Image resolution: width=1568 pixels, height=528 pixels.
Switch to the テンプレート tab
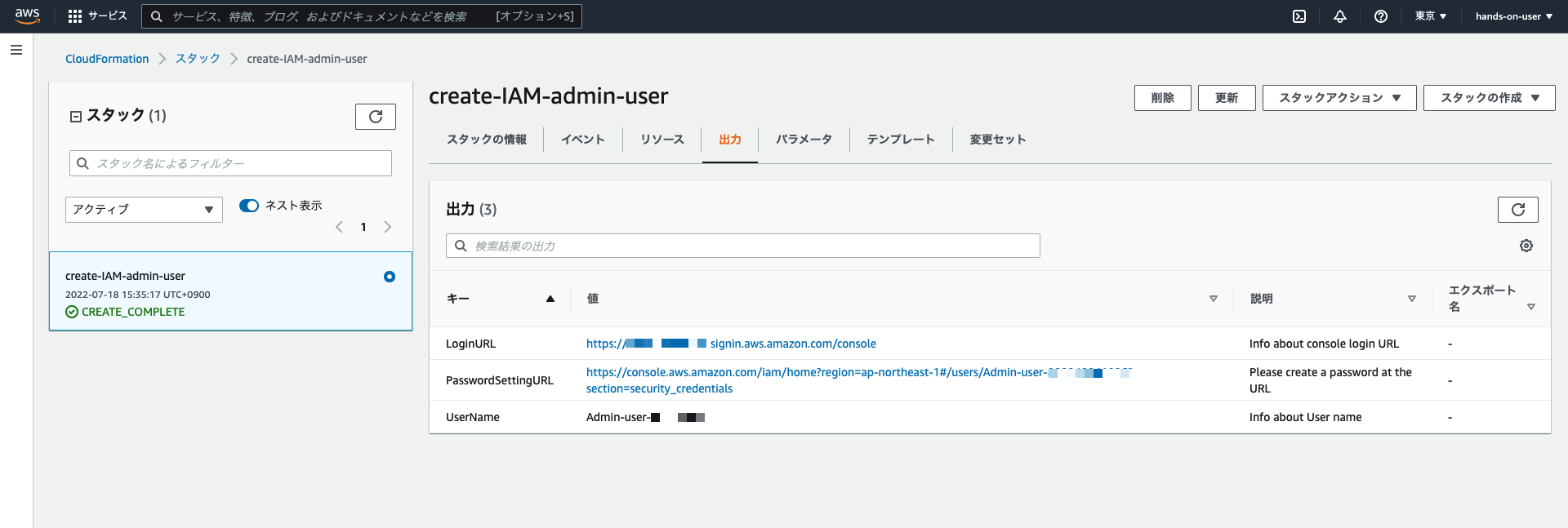(x=901, y=140)
